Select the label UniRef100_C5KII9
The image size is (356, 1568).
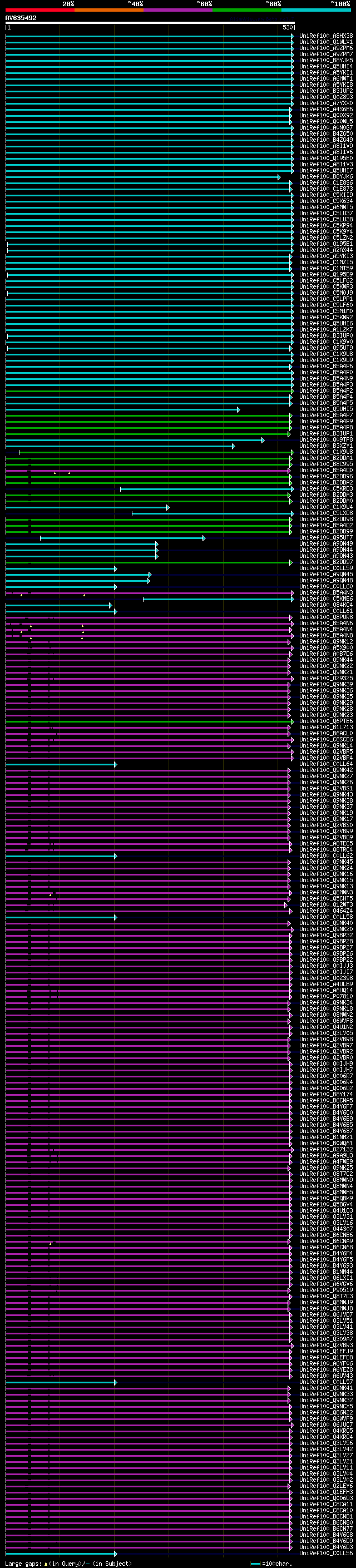pos(325,195)
